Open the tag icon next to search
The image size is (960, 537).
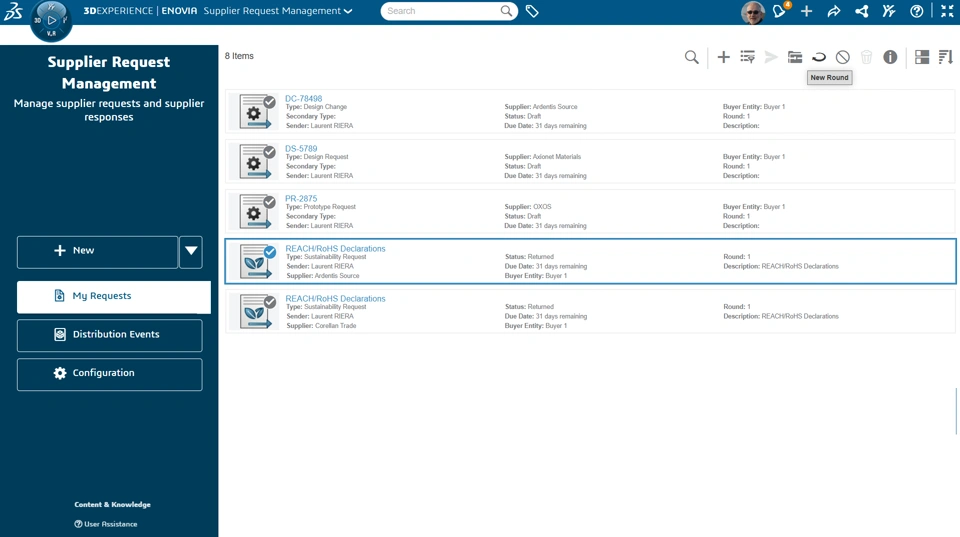pos(532,11)
